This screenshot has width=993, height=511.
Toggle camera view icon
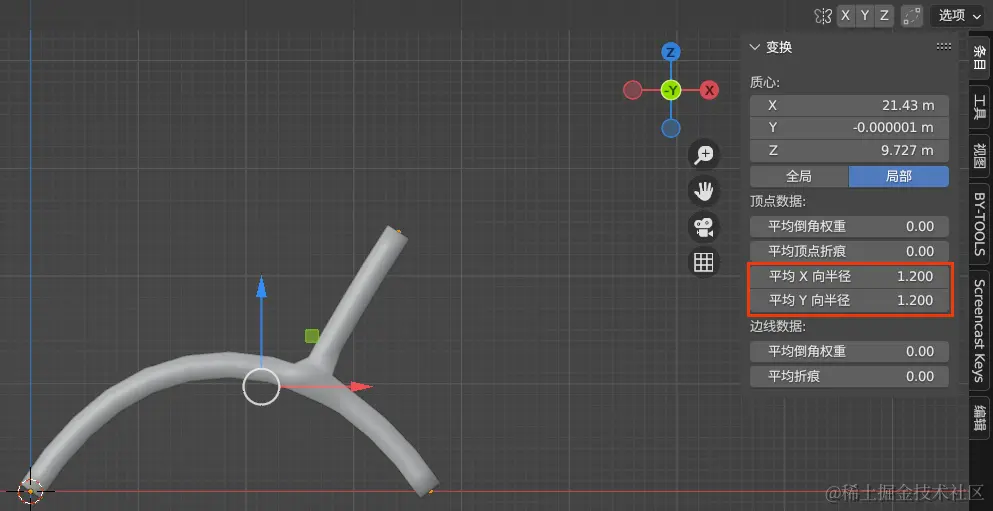[x=704, y=227]
